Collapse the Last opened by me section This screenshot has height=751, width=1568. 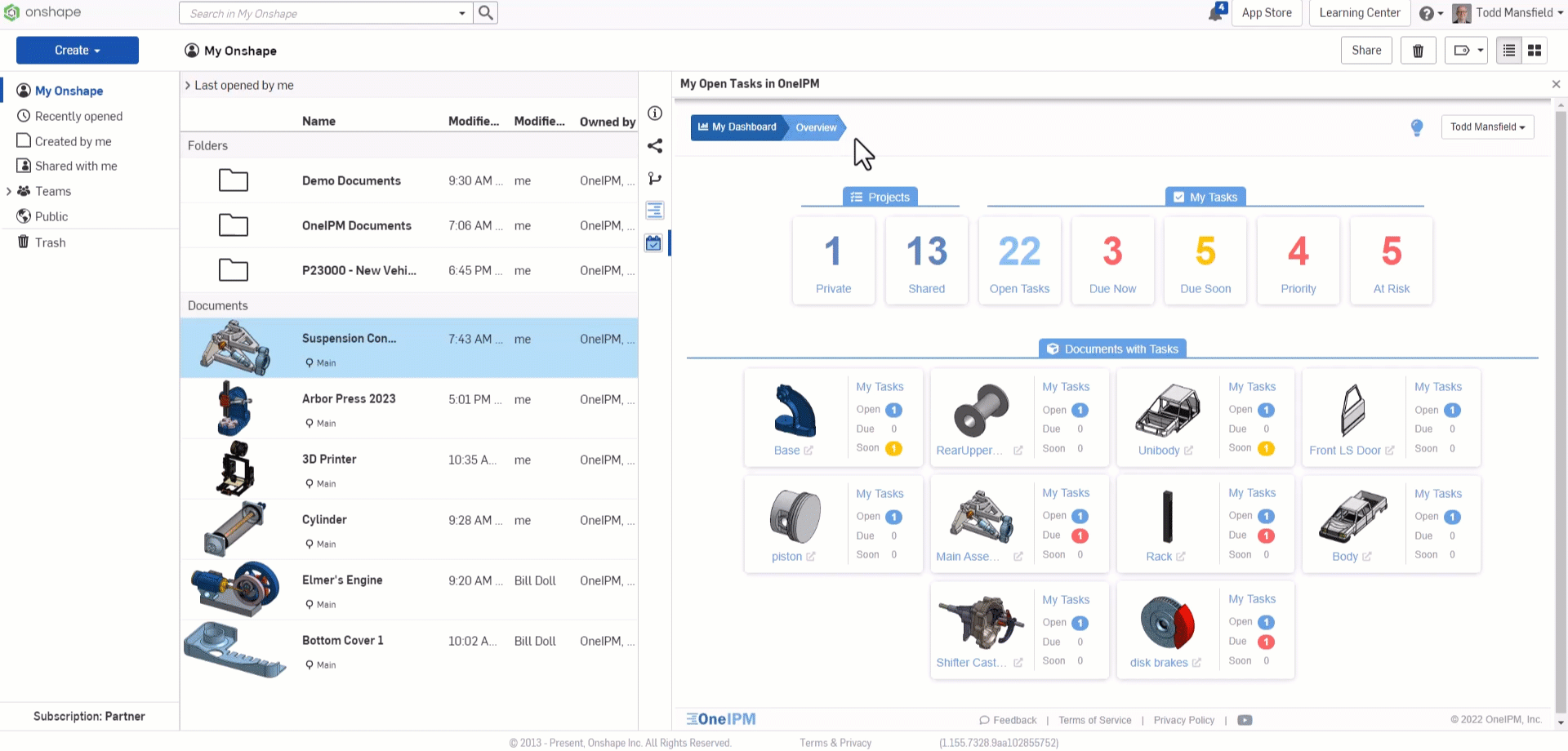coord(187,85)
